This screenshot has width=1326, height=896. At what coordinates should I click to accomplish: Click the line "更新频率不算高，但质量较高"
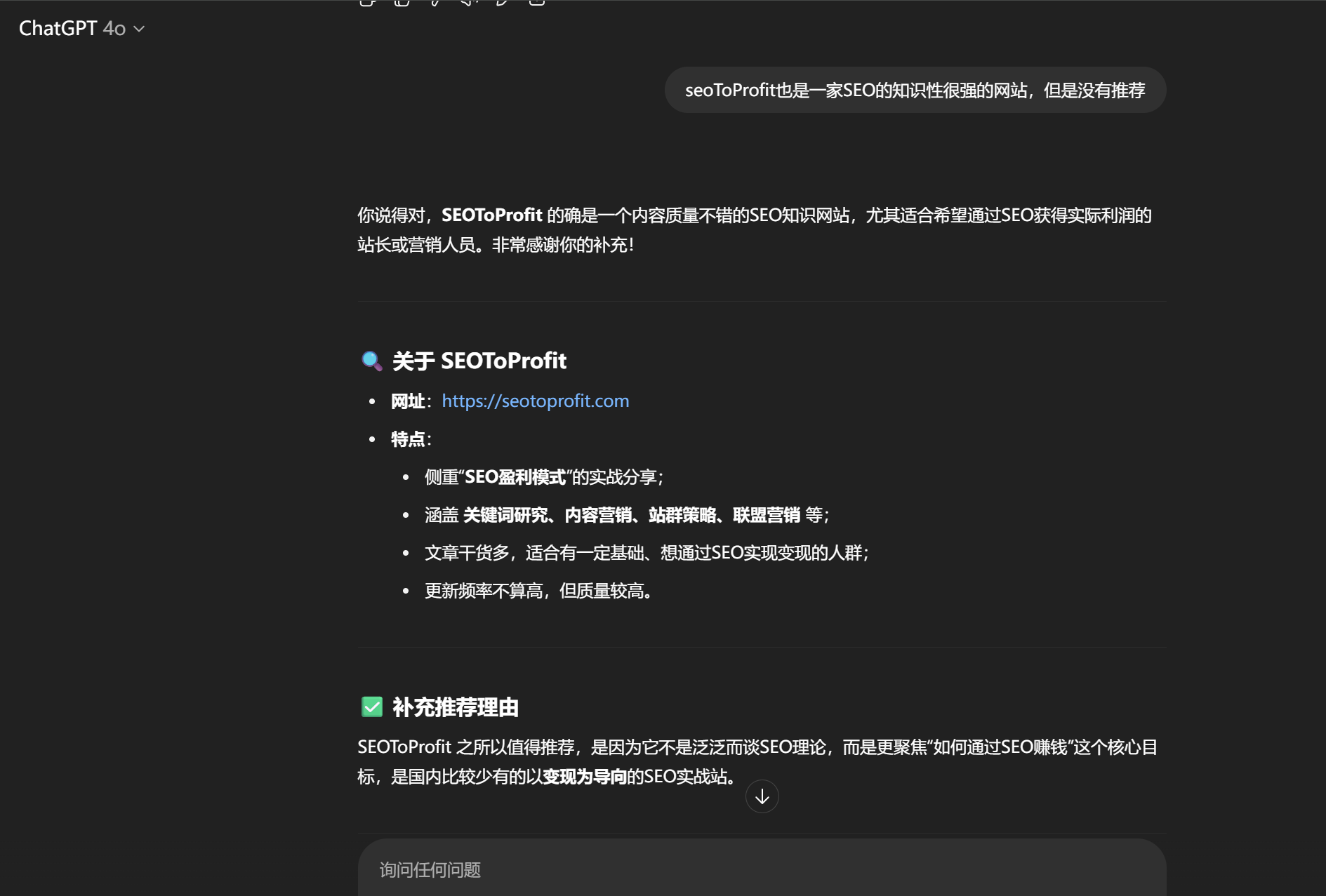pos(538,591)
